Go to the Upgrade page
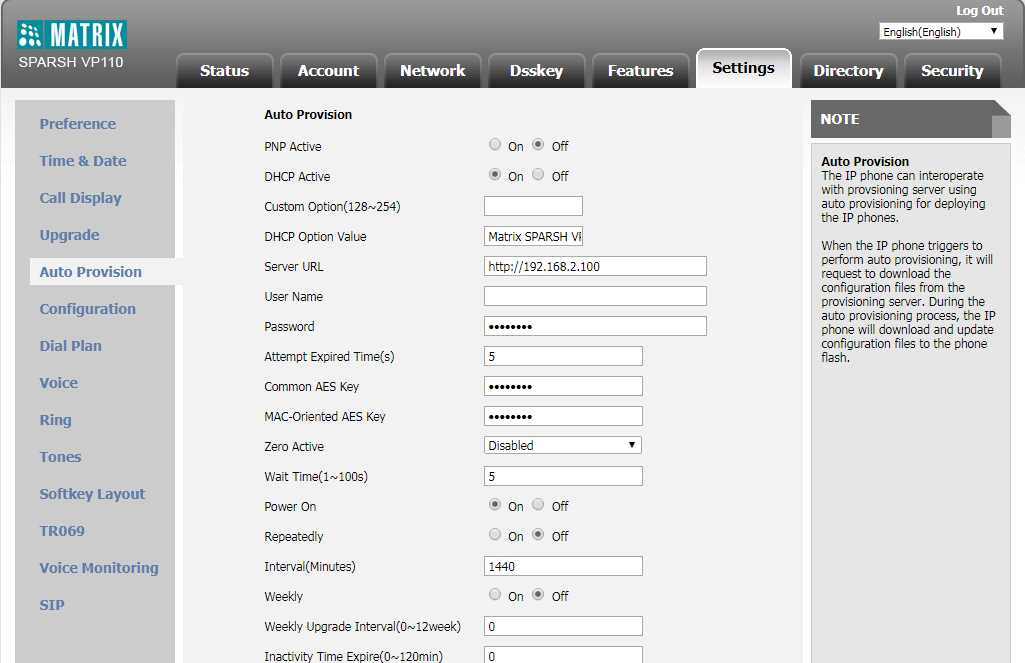The width and height of the screenshot is (1025, 663). point(69,235)
